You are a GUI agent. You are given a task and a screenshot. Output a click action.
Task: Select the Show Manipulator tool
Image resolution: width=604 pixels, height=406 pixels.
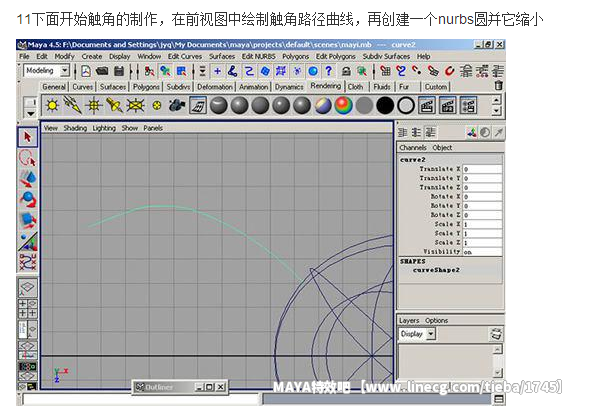pos(27,241)
